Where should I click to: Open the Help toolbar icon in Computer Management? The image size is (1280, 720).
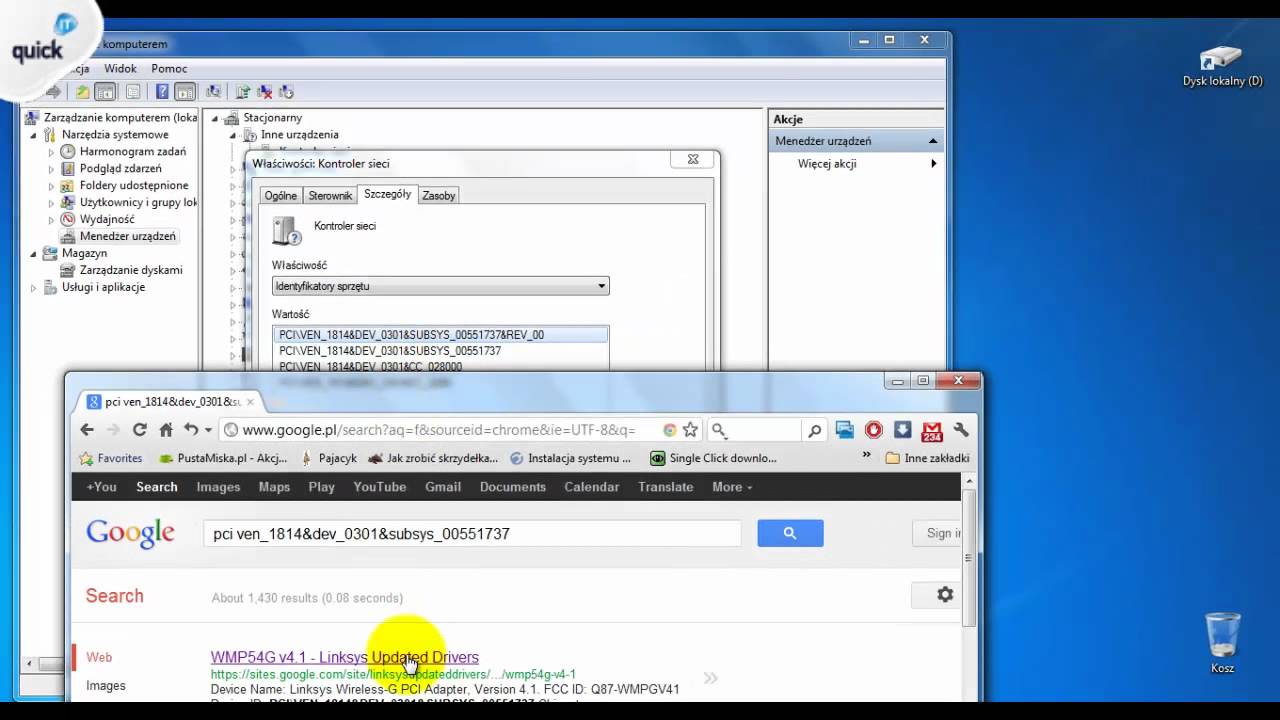pos(162,92)
